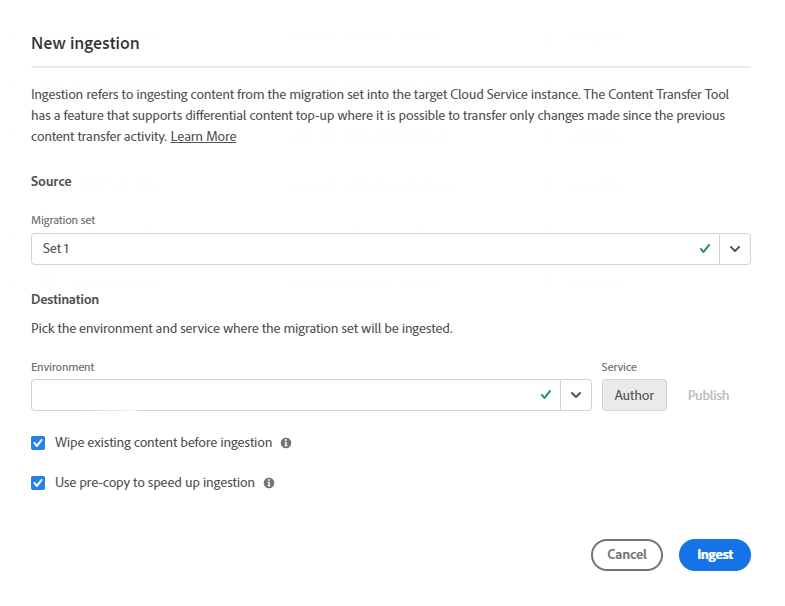This screenshot has width=785, height=606.
Task: Click info icon beside Use pre-copy option
Action: pos(268,483)
